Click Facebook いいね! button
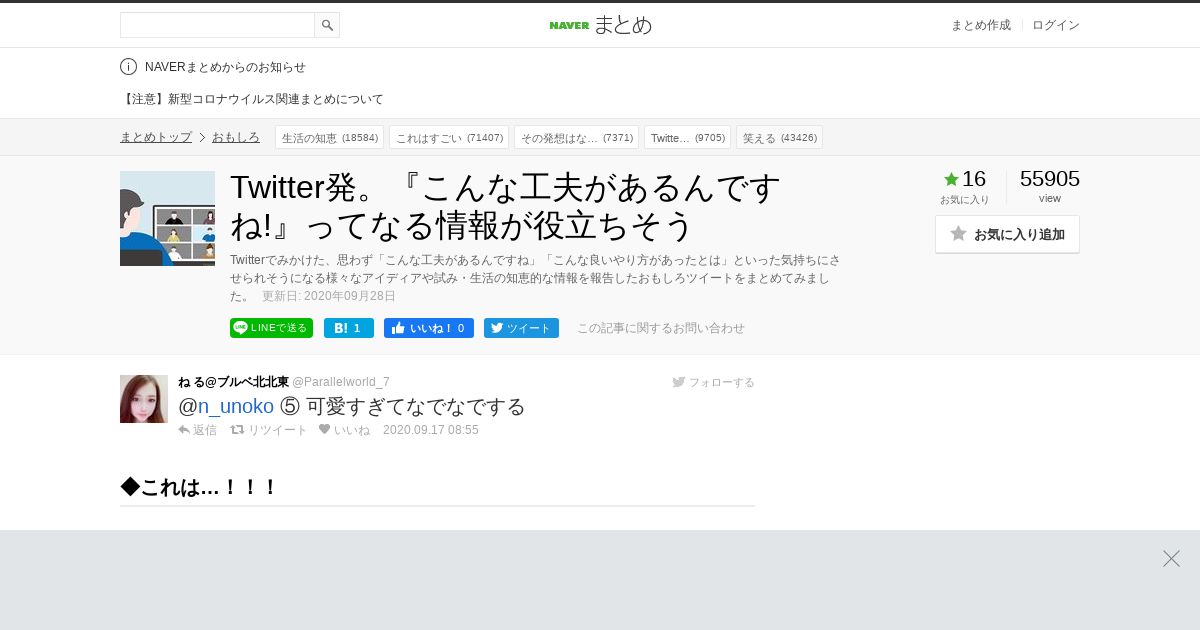The height and width of the screenshot is (630, 1200). (428, 328)
